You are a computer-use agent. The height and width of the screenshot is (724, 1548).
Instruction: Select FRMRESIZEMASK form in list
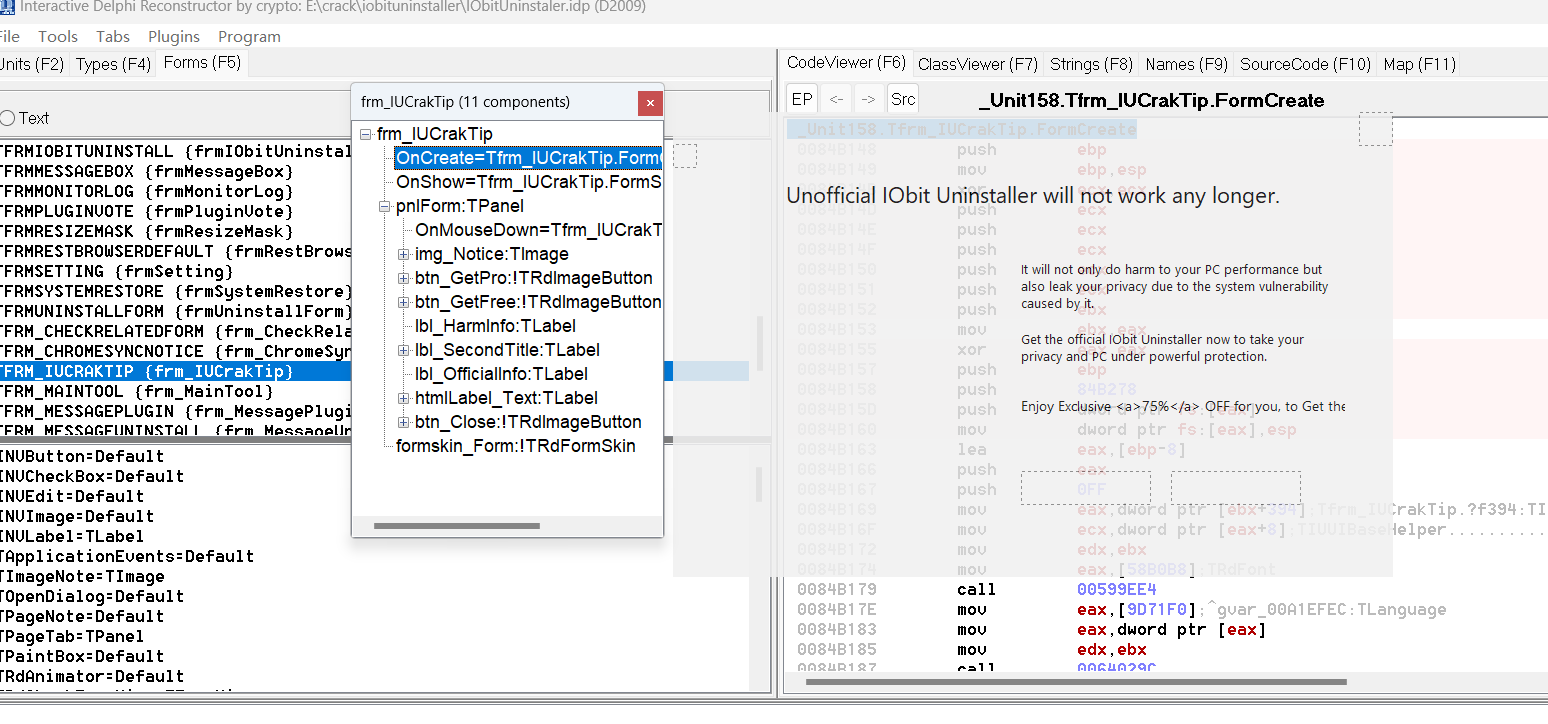[x=176, y=231]
